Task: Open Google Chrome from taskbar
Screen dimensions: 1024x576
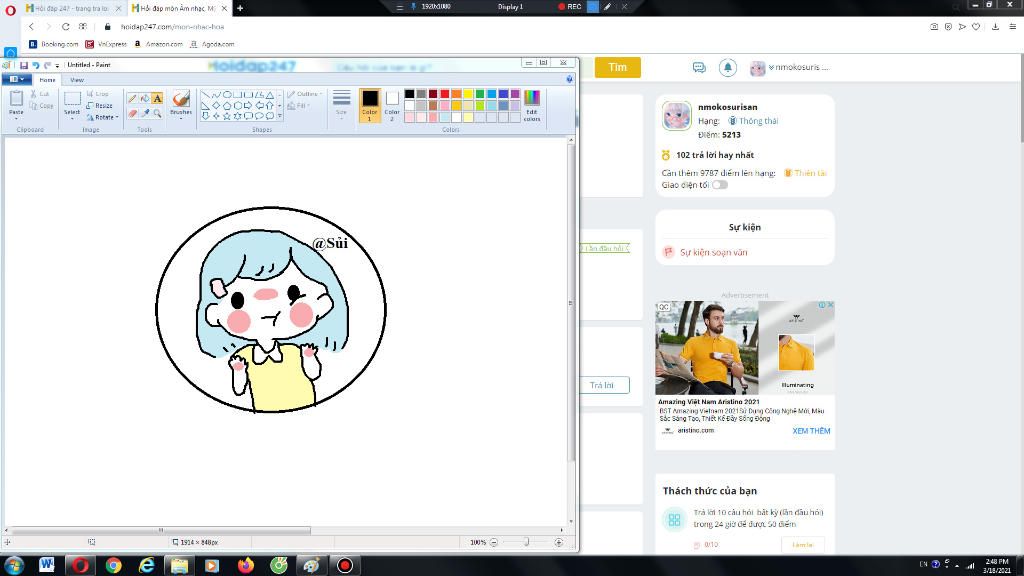Action: click(114, 565)
